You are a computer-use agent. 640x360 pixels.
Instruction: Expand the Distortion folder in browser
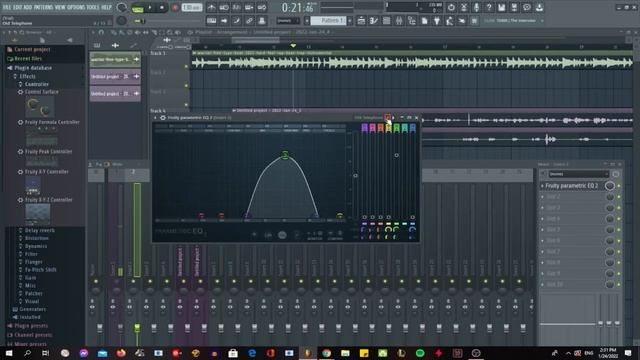click(x=36, y=238)
